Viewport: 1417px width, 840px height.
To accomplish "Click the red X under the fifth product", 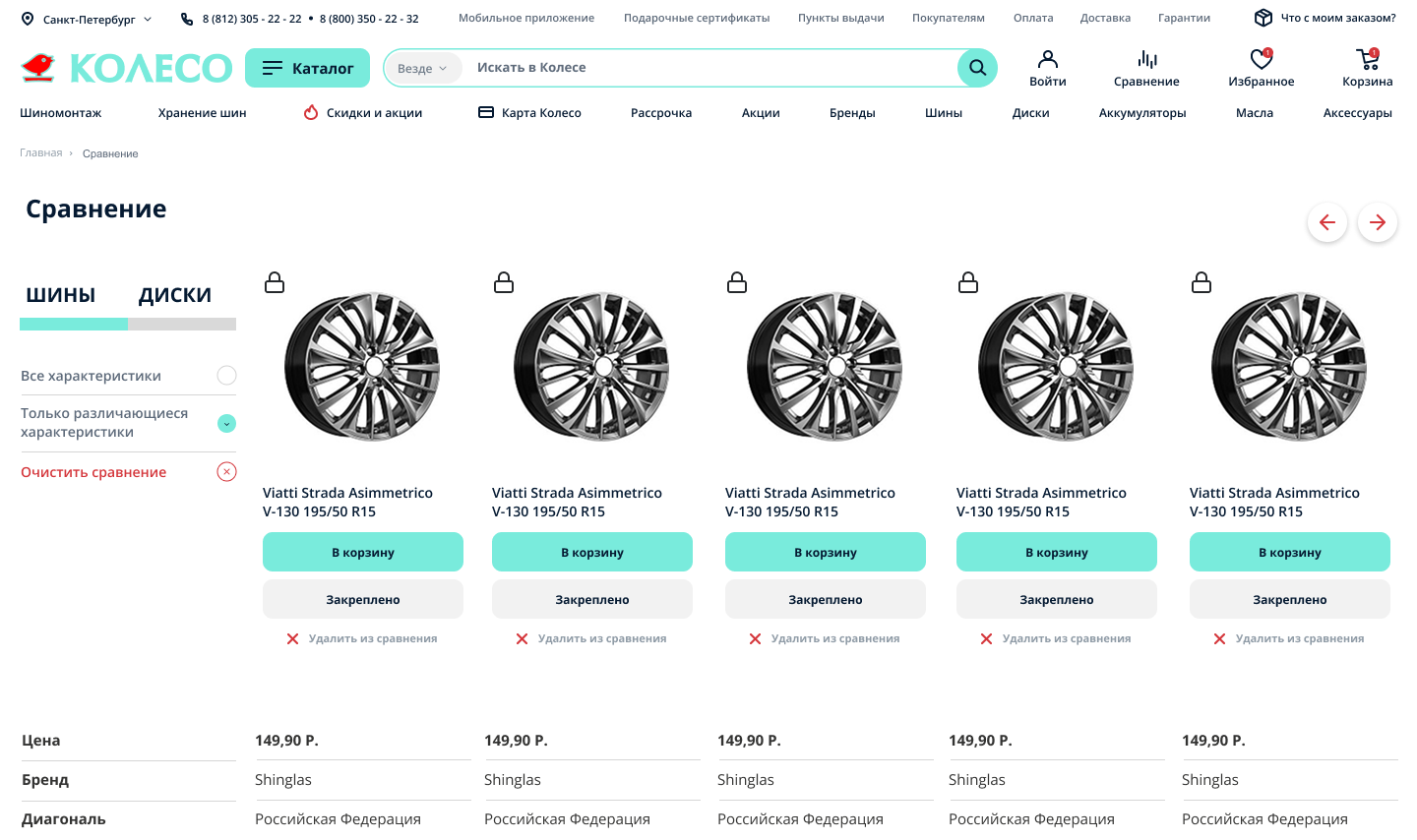I will pyautogui.click(x=1219, y=638).
